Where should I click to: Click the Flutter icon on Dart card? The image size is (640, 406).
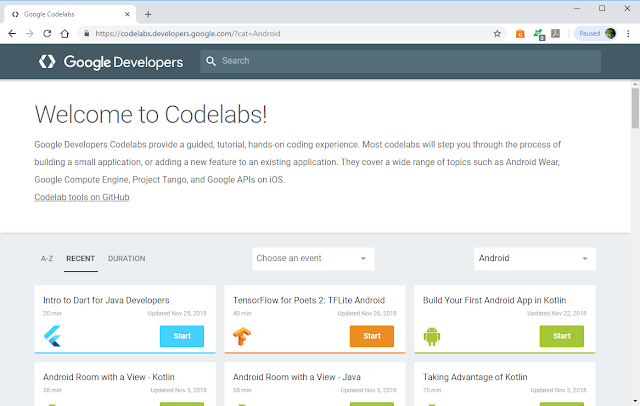[x=53, y=336]
